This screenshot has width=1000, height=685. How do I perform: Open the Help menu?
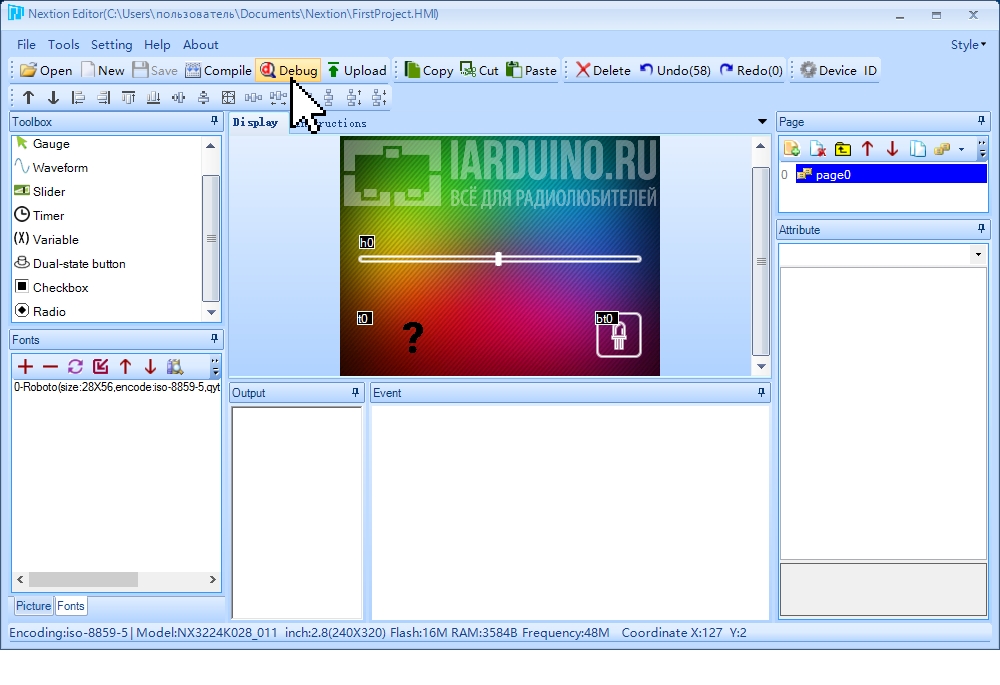(x=157, y=45)
